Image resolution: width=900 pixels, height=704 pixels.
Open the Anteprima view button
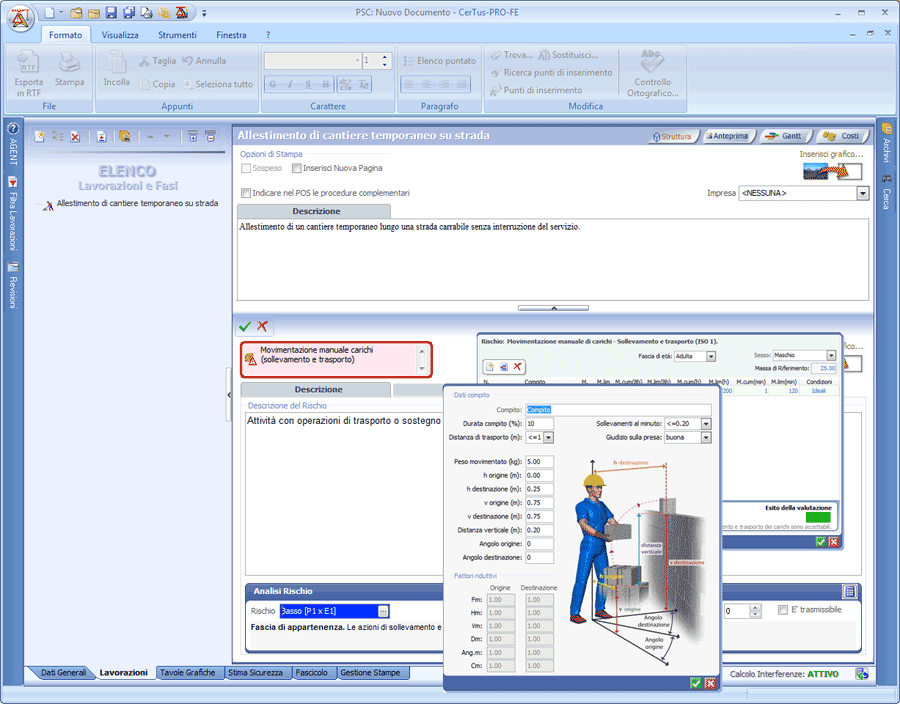tap(727, 136)
